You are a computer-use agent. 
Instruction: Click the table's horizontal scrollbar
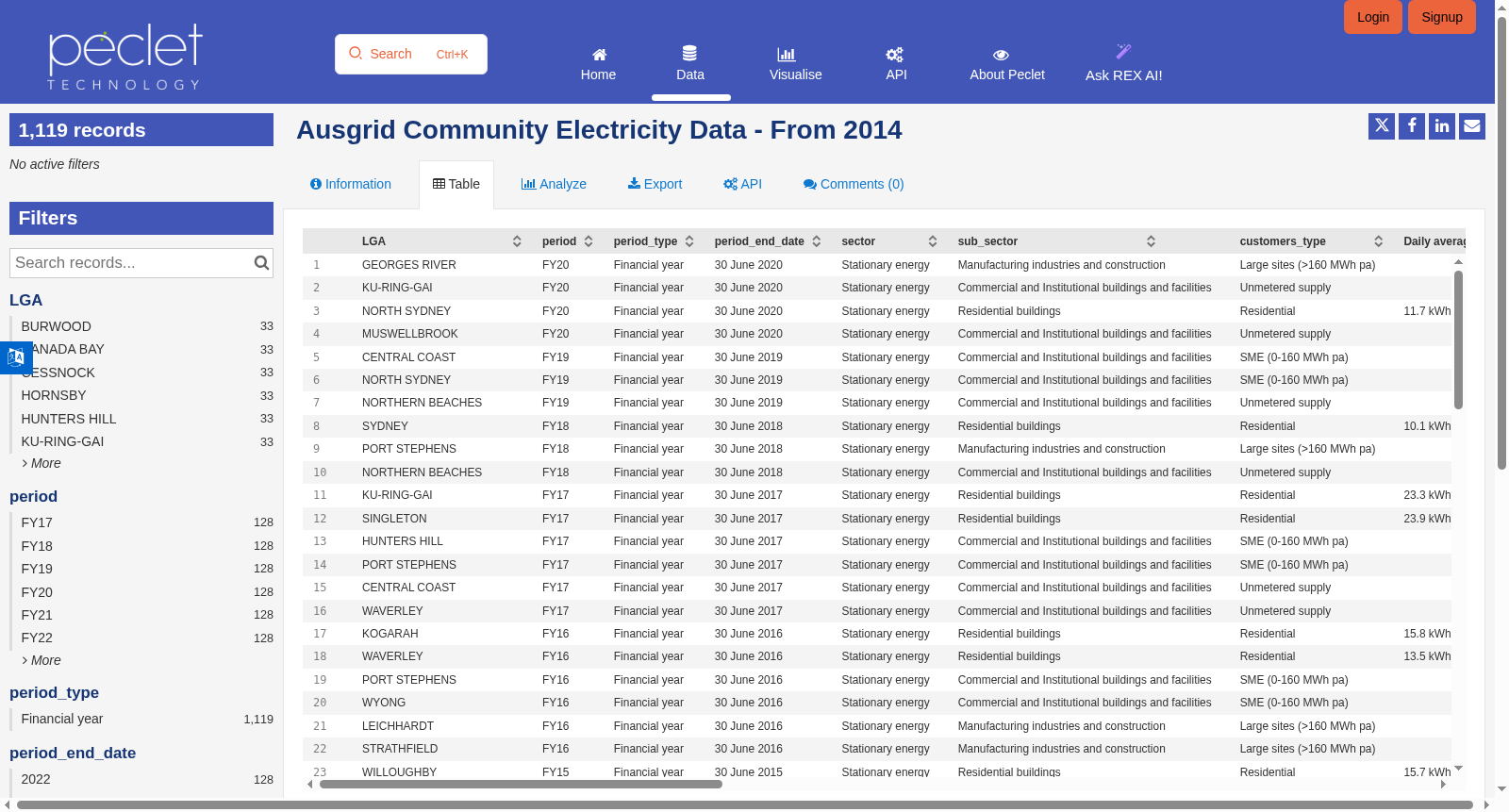tap(521, 784)
